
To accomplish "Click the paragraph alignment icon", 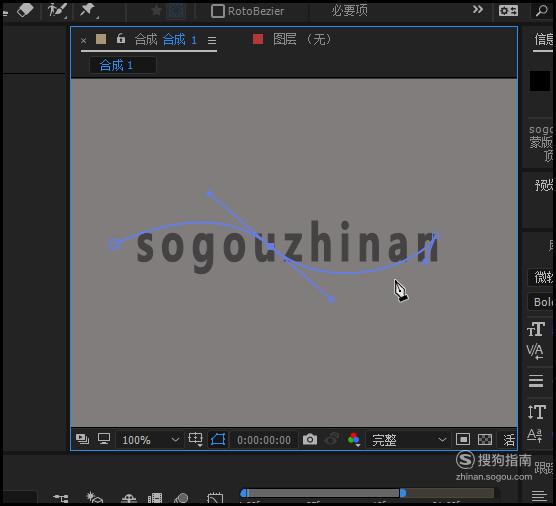I will [539, 496].
